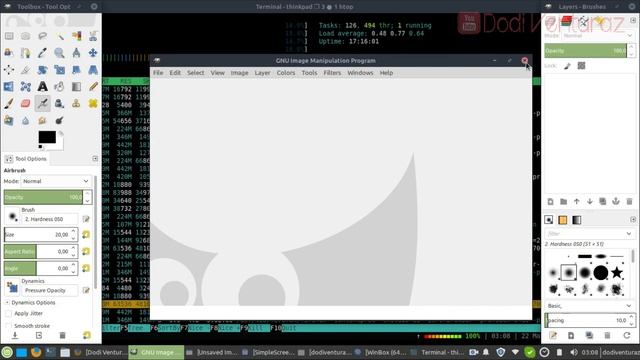Image resolution: width=640 pixels, height=360 pixels.
Task: Select the Flip tool
Action: pos(9,87)
